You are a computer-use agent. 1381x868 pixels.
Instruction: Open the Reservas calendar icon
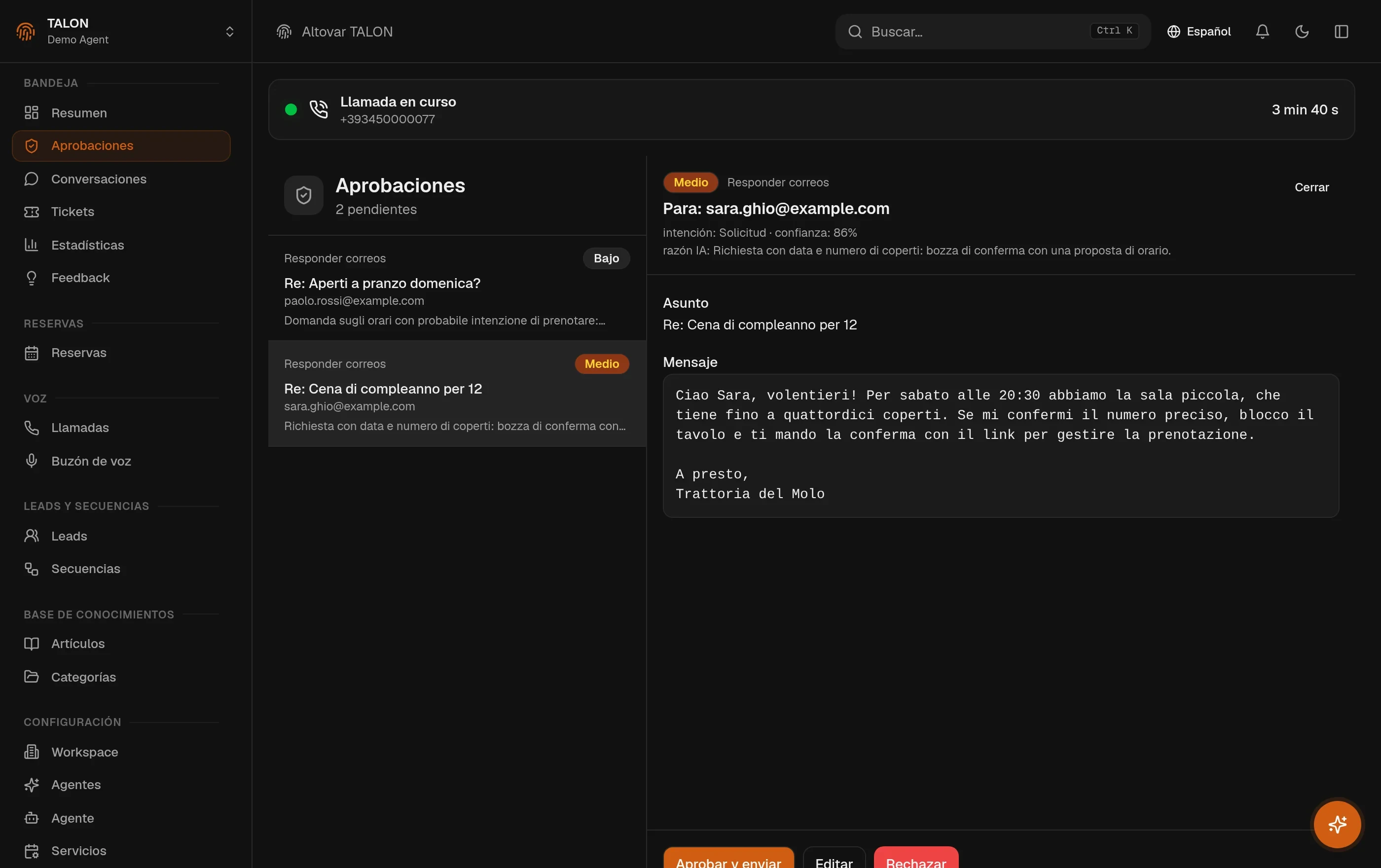coord(32,353)
